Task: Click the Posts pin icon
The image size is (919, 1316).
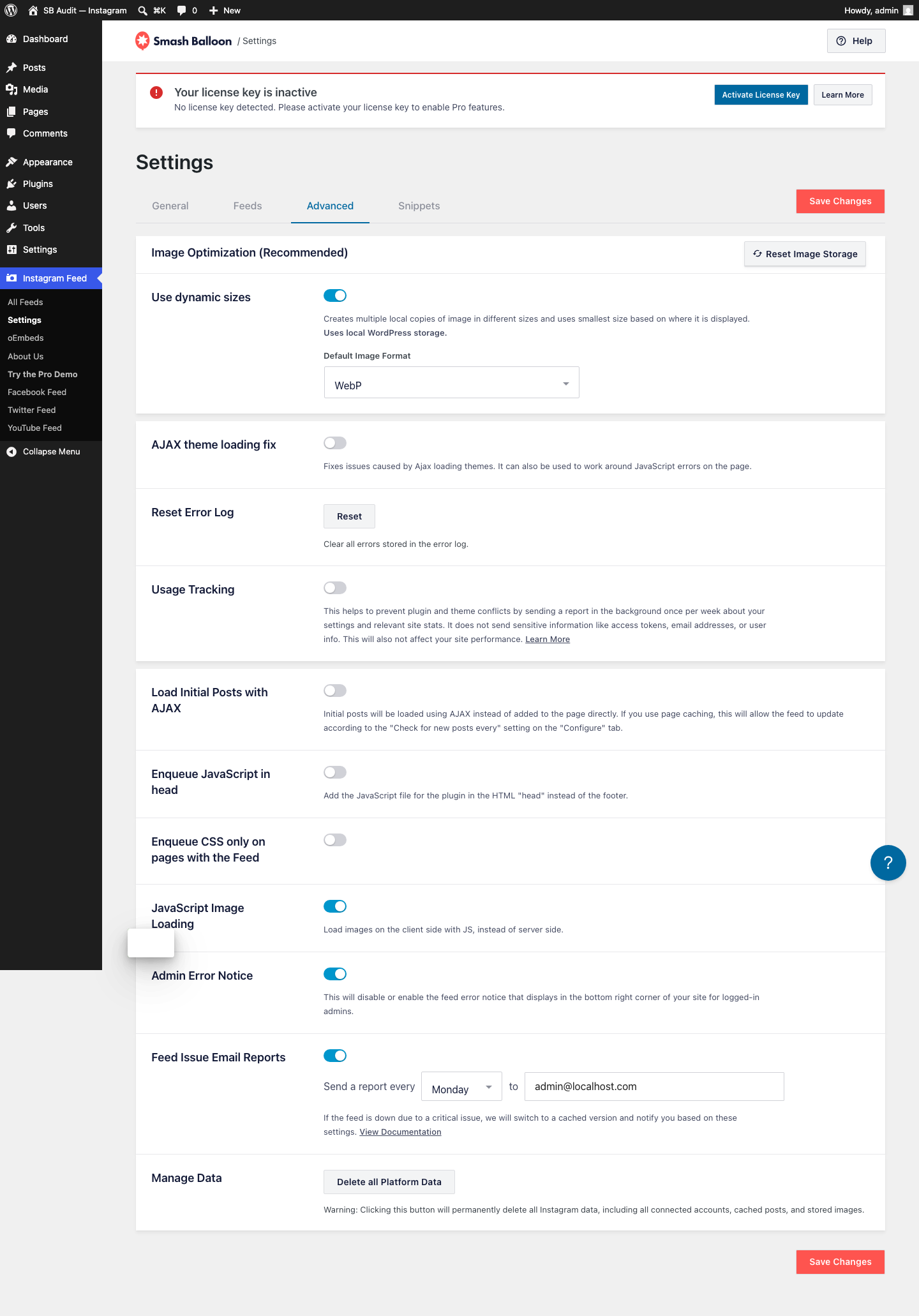Action: 11,68
